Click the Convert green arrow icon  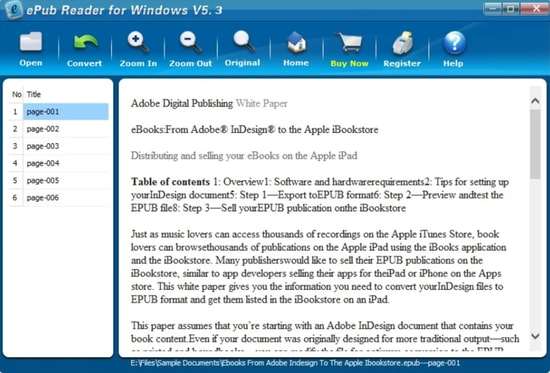tap(85, 42)
